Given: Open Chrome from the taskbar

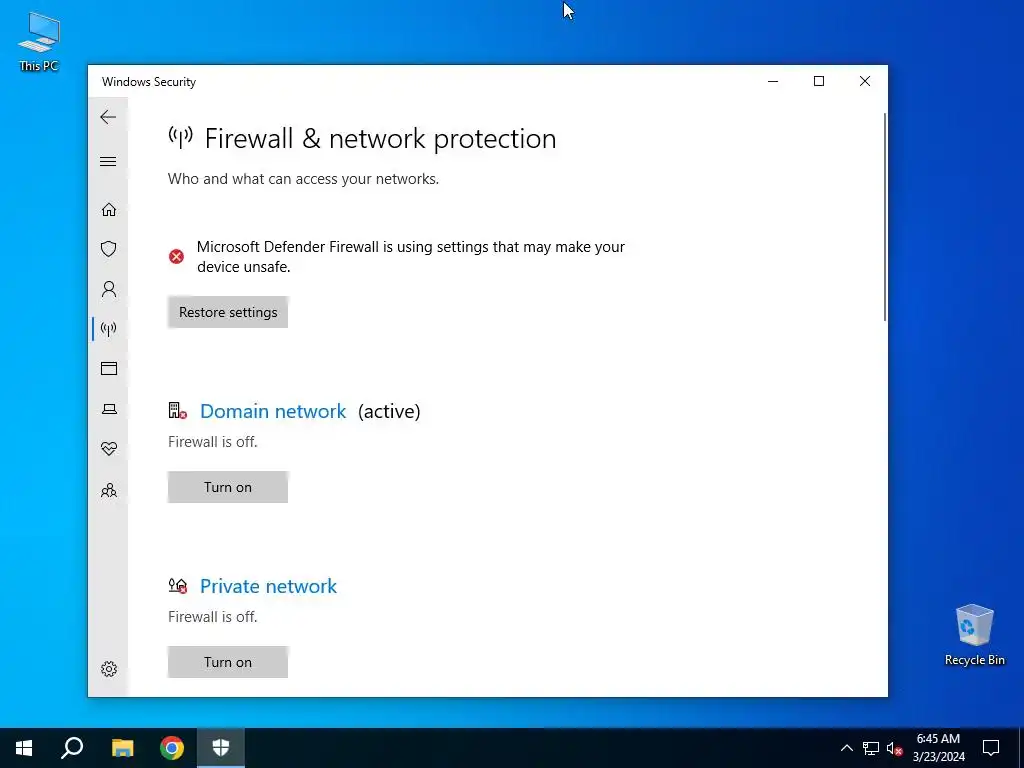Looking at the screenshot, I should (x=172, y=748).
